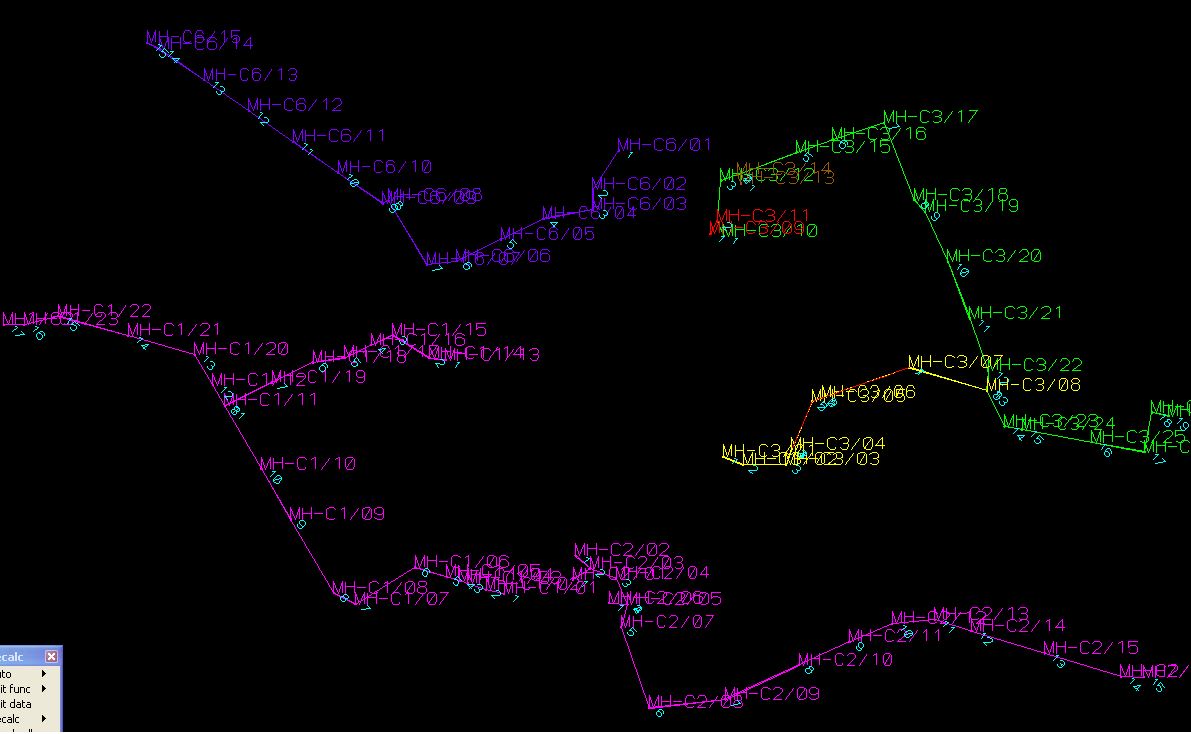Open the Auto submenu entry
Viewport: 1191px width, 734px height.
25,673
